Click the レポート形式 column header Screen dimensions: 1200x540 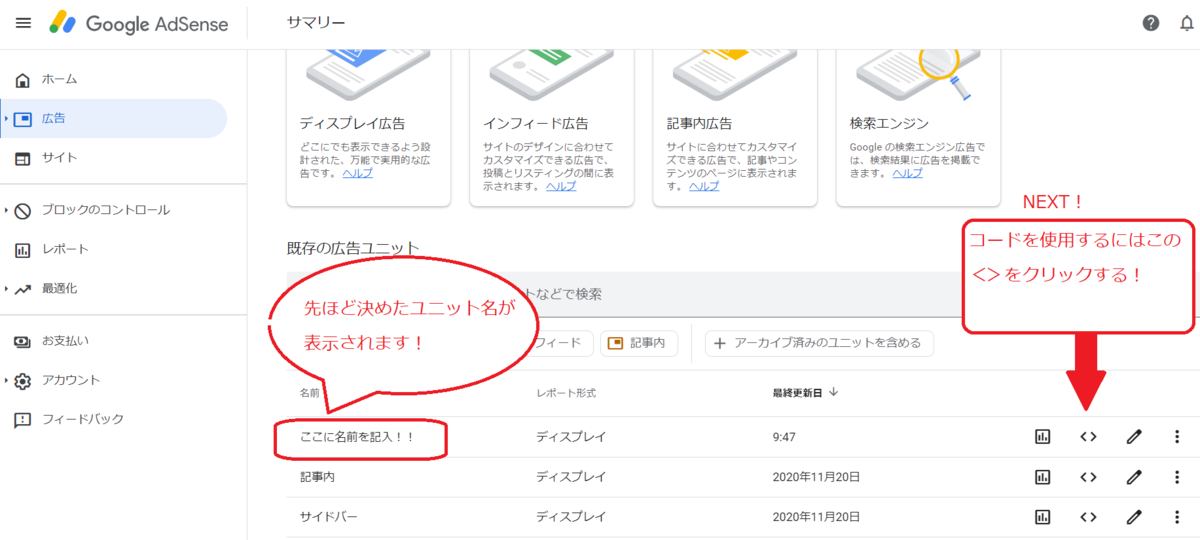point(566,392)
